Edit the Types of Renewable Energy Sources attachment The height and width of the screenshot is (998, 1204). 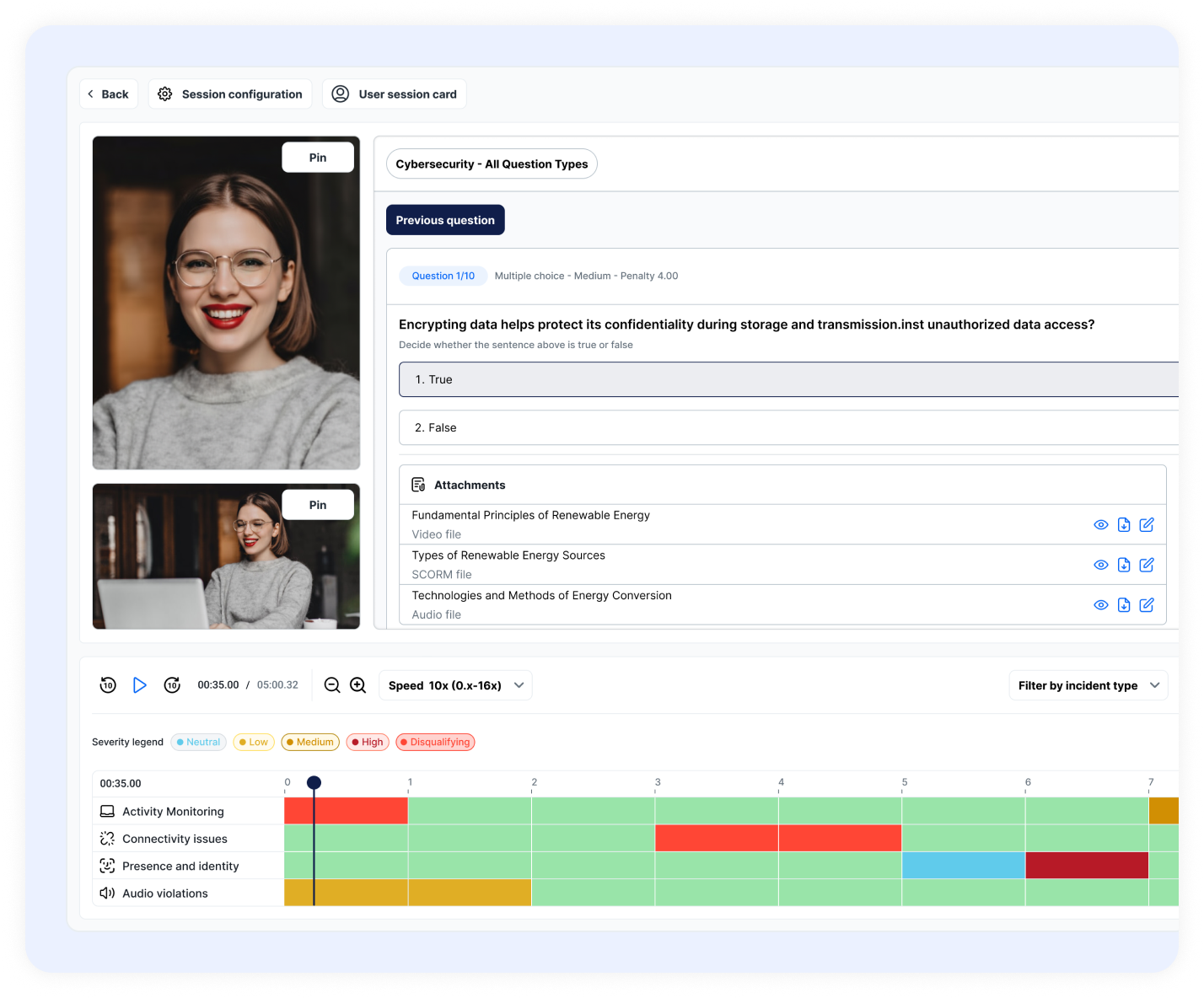[x=1147, y=565]
